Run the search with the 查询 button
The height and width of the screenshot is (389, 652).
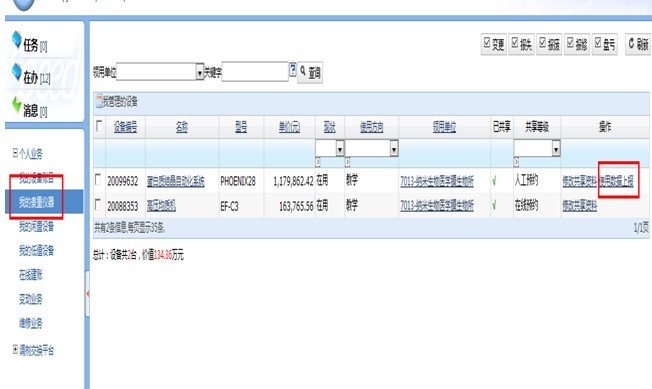(x=310, y=72)
